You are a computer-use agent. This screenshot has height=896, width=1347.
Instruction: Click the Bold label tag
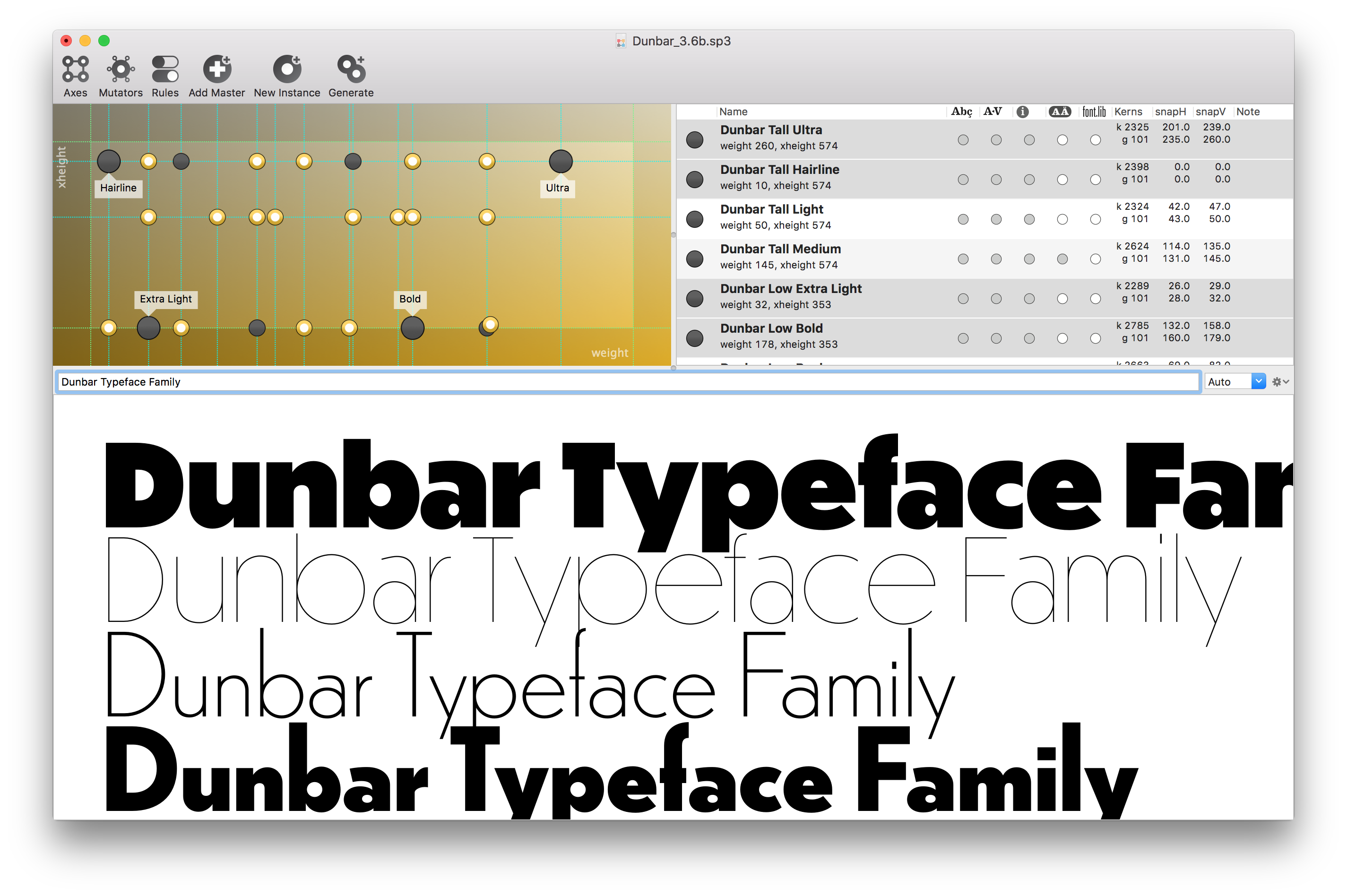click(410, 299)
